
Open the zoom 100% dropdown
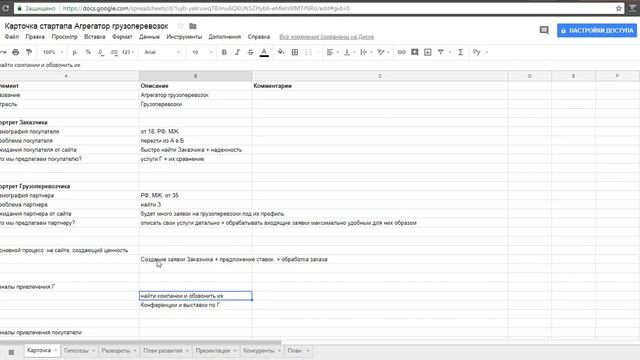53,52
